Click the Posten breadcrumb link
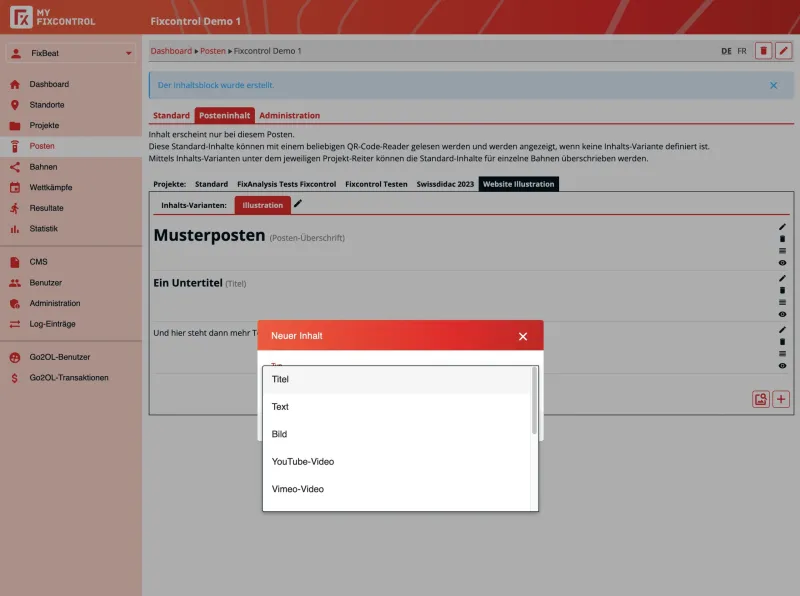The width and height of the screenshot is (800, 596). pyautogui.click(x=213, y=51)
